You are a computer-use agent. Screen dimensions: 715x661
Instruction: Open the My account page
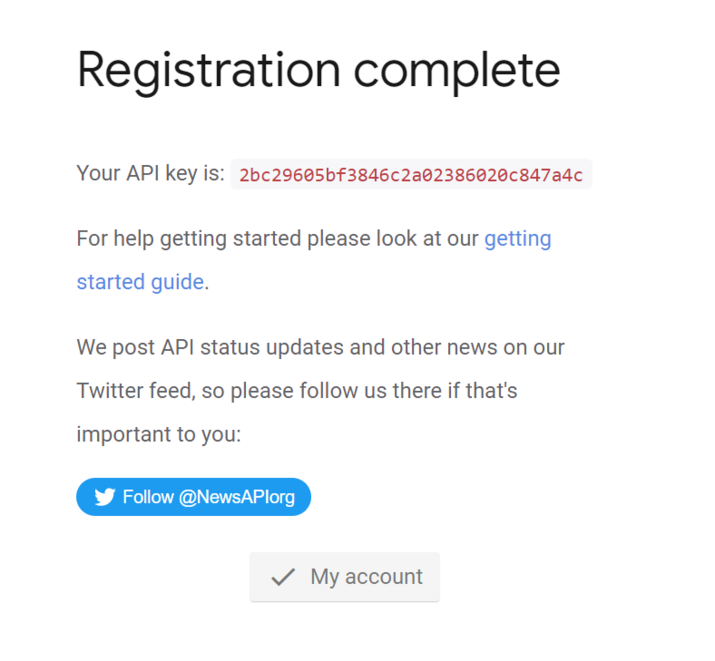(x=344, y=577)
